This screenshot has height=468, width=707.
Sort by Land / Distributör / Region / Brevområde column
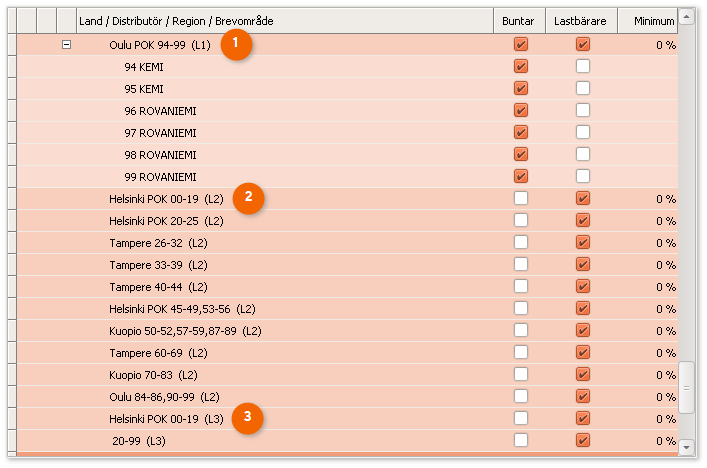[x=285, y=21]
